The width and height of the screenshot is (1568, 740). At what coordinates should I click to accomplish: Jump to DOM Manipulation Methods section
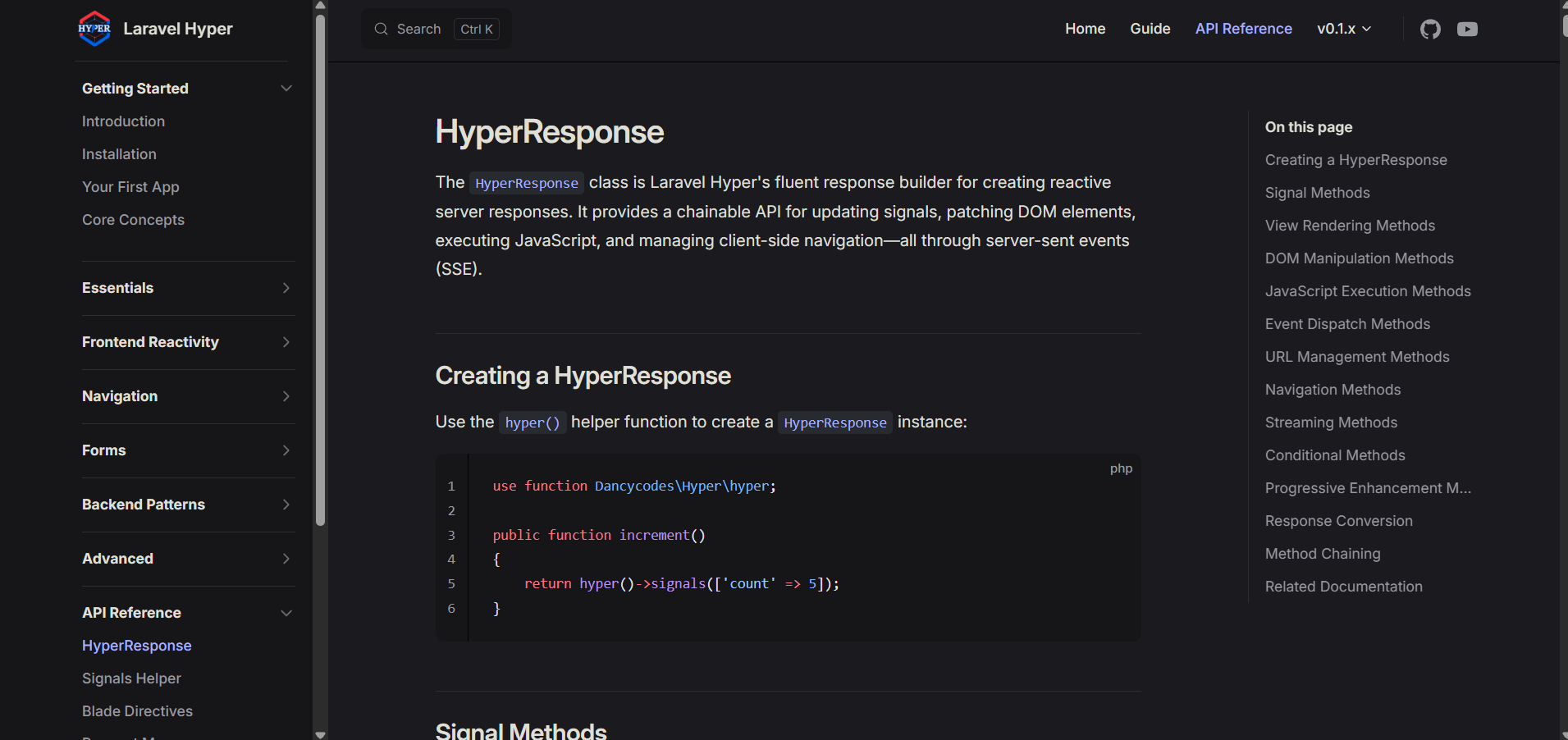pos(1359,258)
